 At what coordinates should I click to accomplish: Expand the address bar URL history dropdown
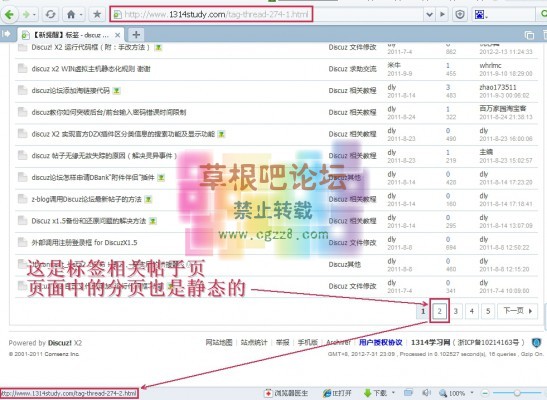click(x=429, y=15)
